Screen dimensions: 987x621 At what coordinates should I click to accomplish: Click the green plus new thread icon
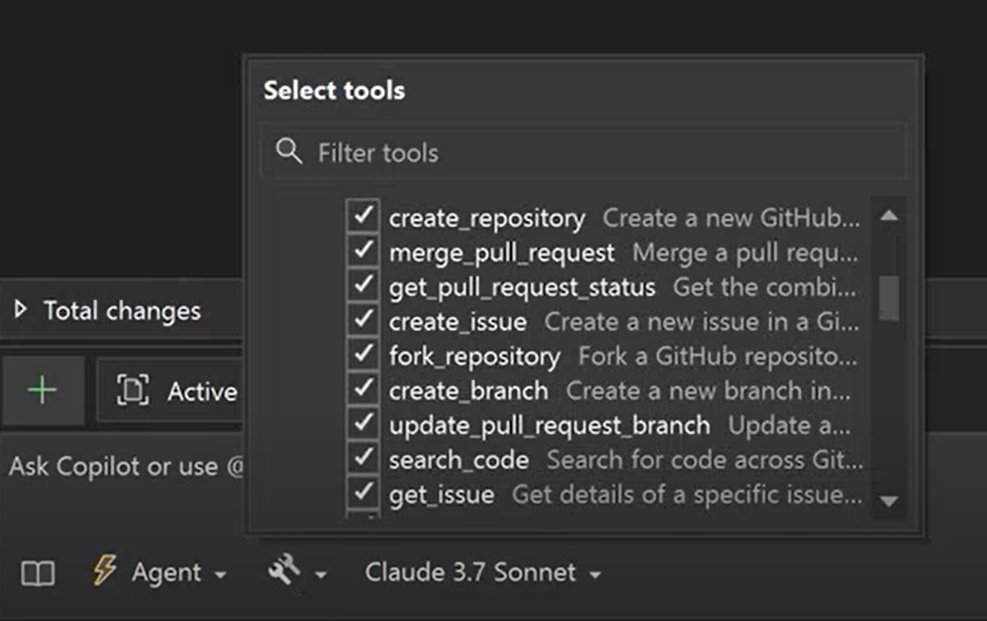coord(42,391)
